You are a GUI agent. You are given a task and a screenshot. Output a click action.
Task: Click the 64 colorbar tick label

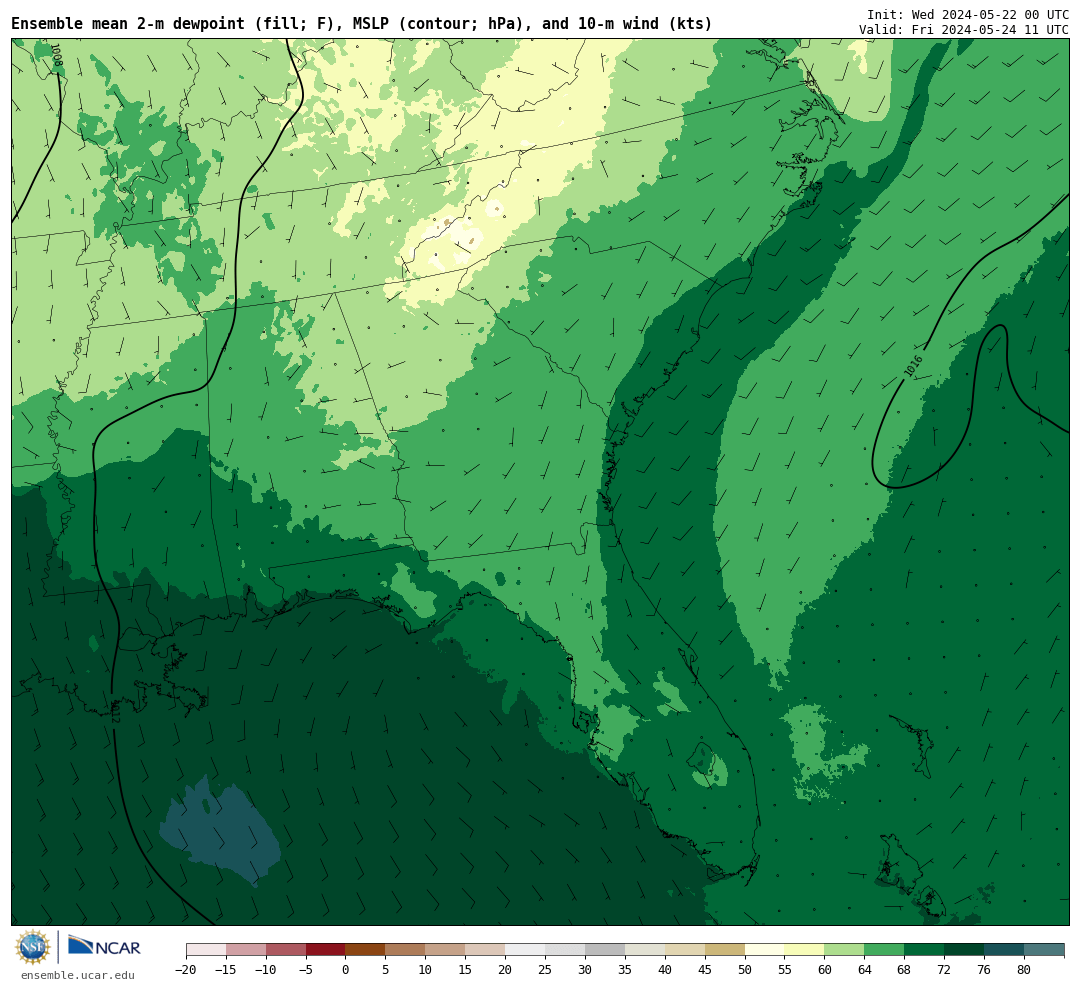pyautogui.click(x=864, y=969)
